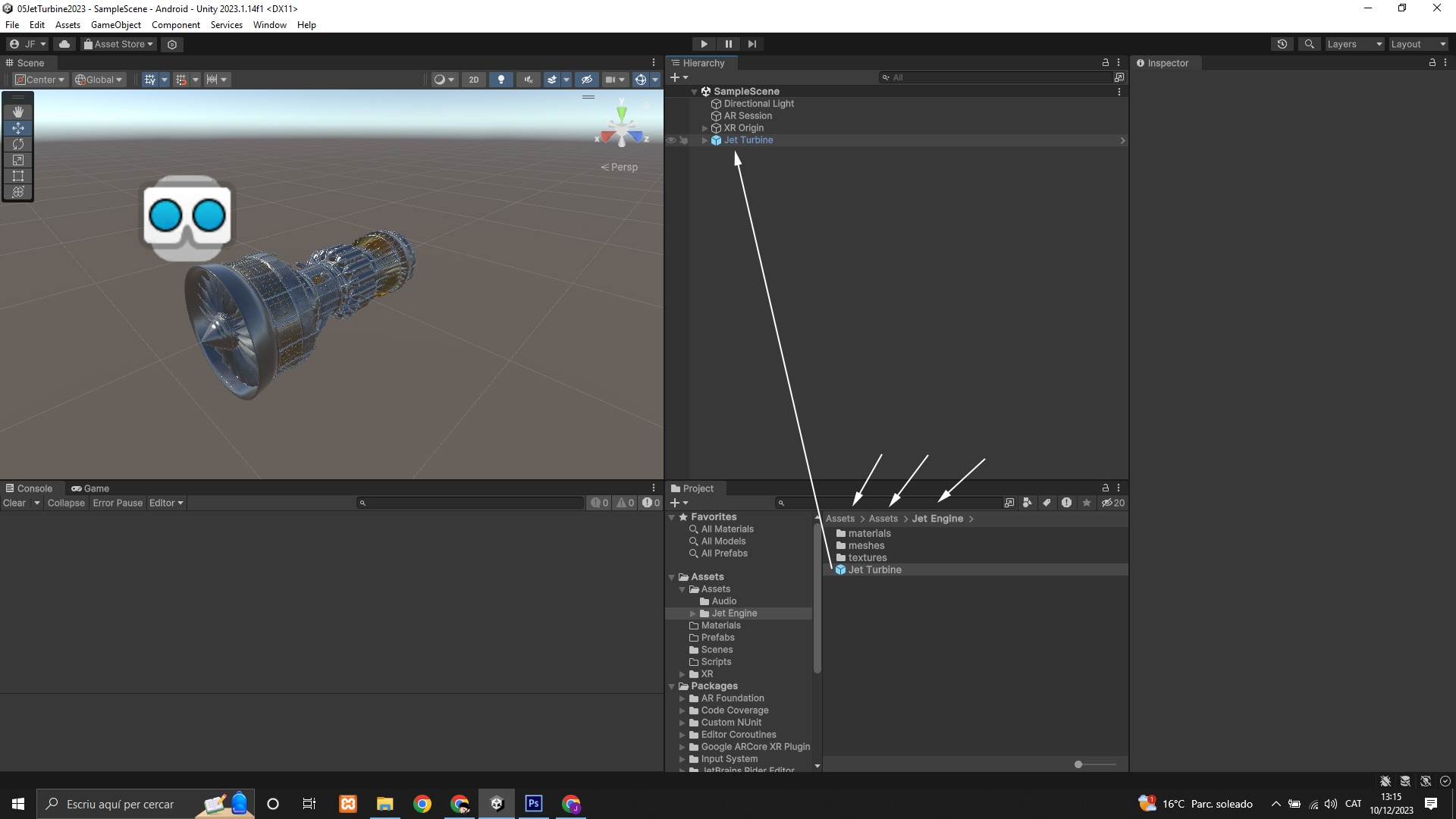Click the Pause button in toolbar

[728, 44]
